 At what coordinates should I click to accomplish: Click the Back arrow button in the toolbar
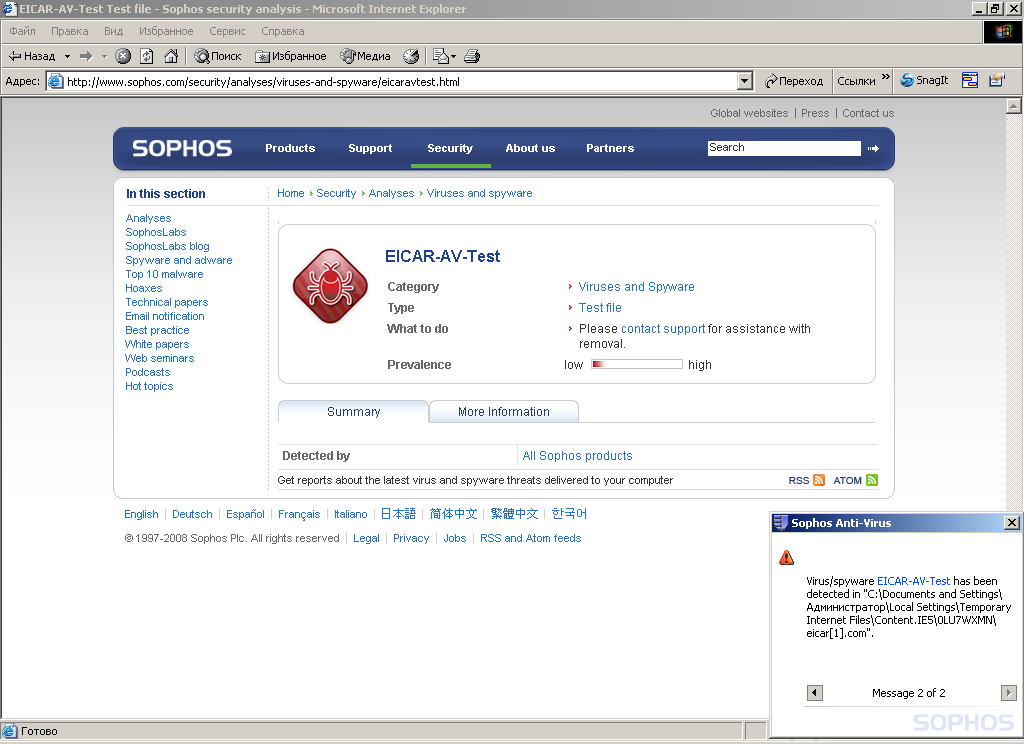(x=31, y=56)
